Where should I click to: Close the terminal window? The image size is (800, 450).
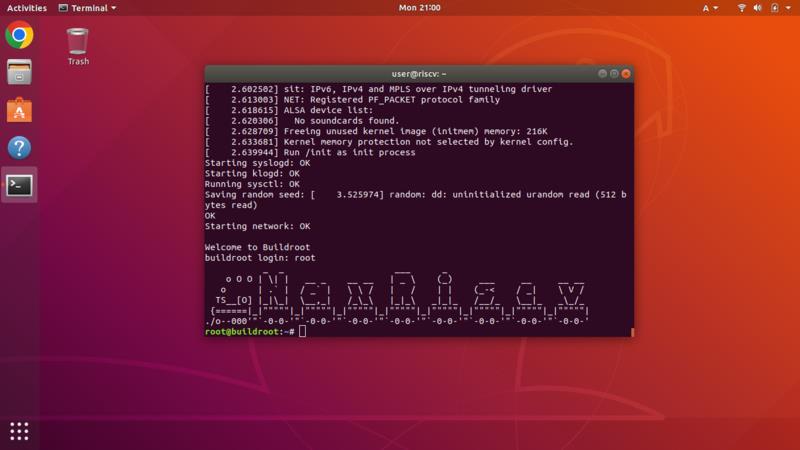click(x=626, y=74)
